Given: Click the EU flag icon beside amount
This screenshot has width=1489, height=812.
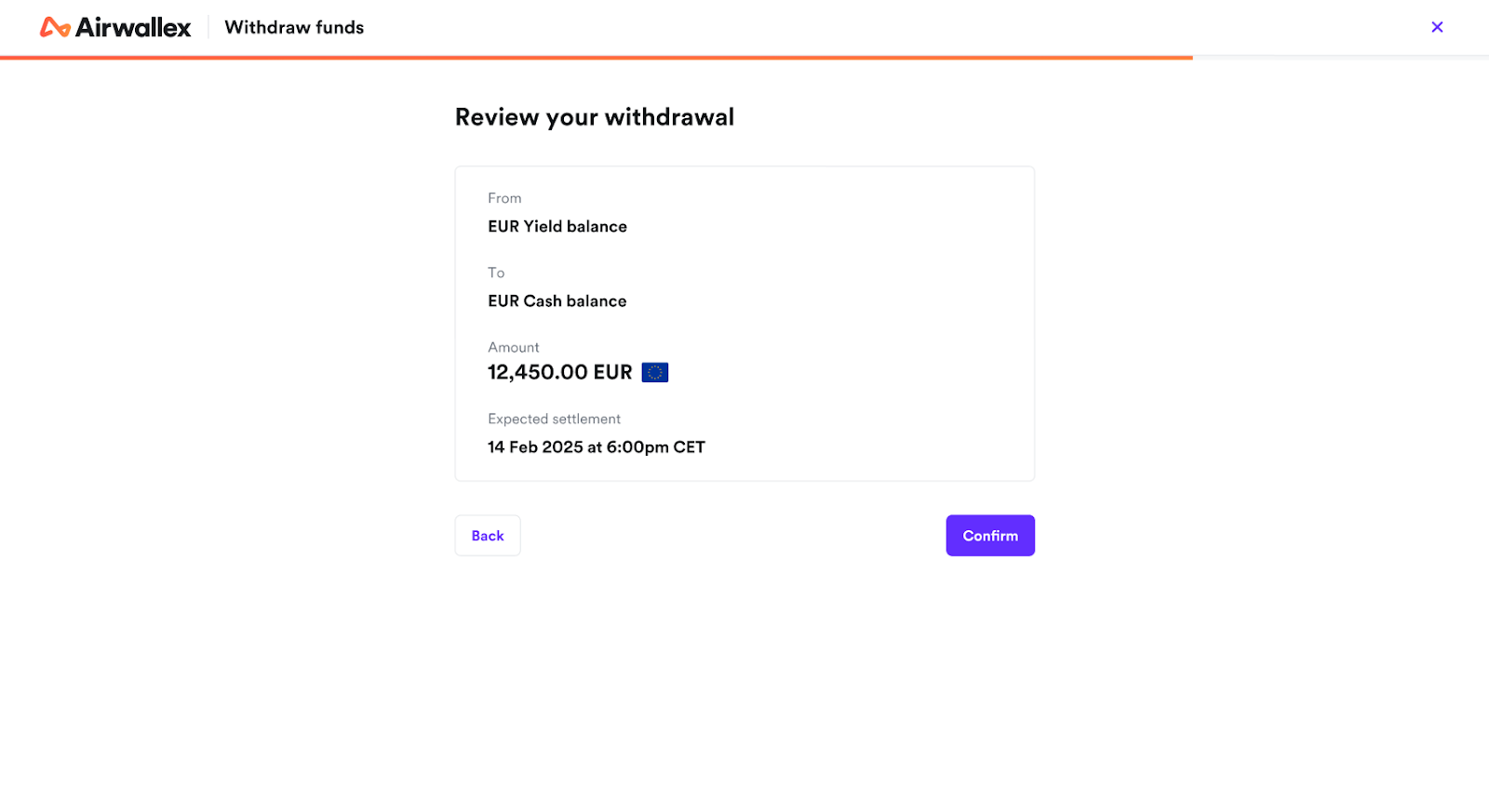Looking at the screenshot, I should tap(655, 372).
